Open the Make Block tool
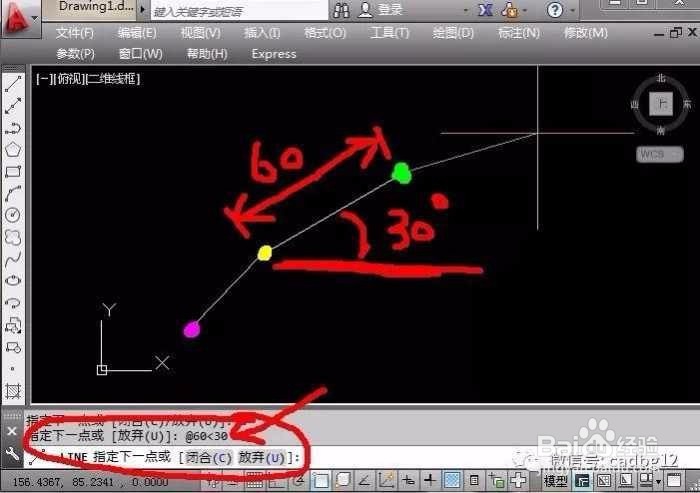The width and height of the screenshot is (700, 493). [x=13, y=347]
